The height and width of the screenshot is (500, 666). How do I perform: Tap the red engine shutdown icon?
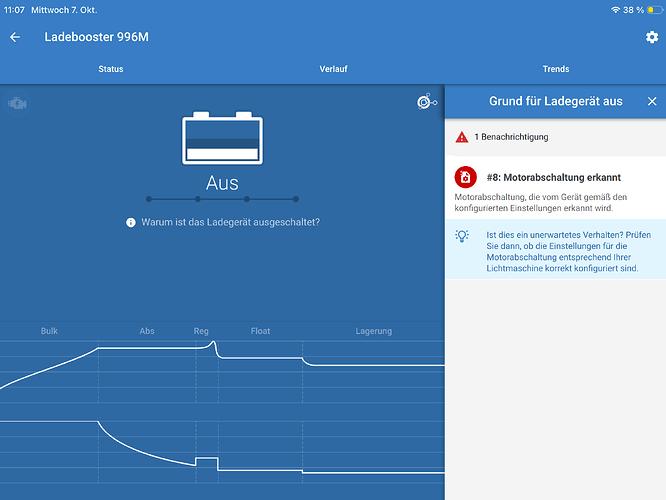click(466, 177)
